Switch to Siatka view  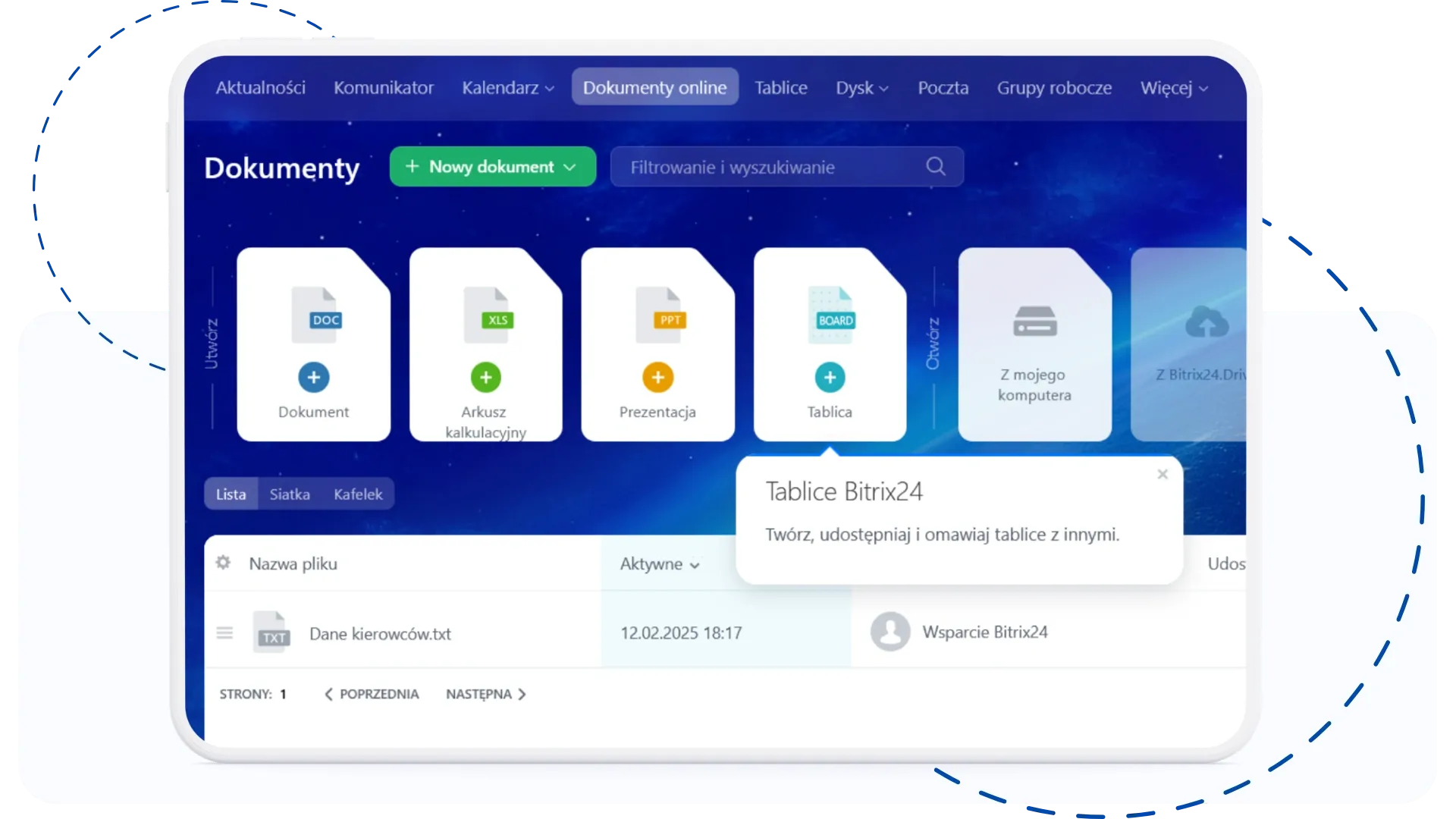[x=290, y=494]
